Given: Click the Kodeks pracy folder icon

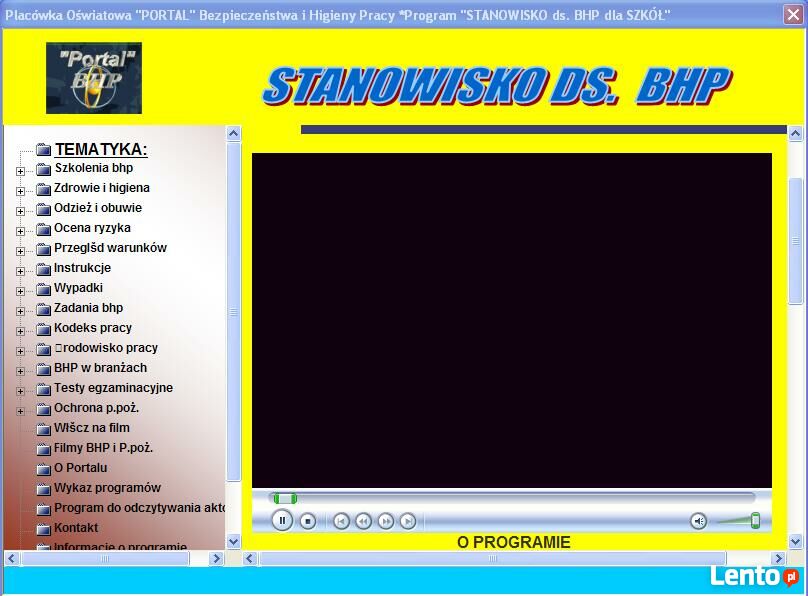Looking at the screenshot, I should [x=43, y=329].
